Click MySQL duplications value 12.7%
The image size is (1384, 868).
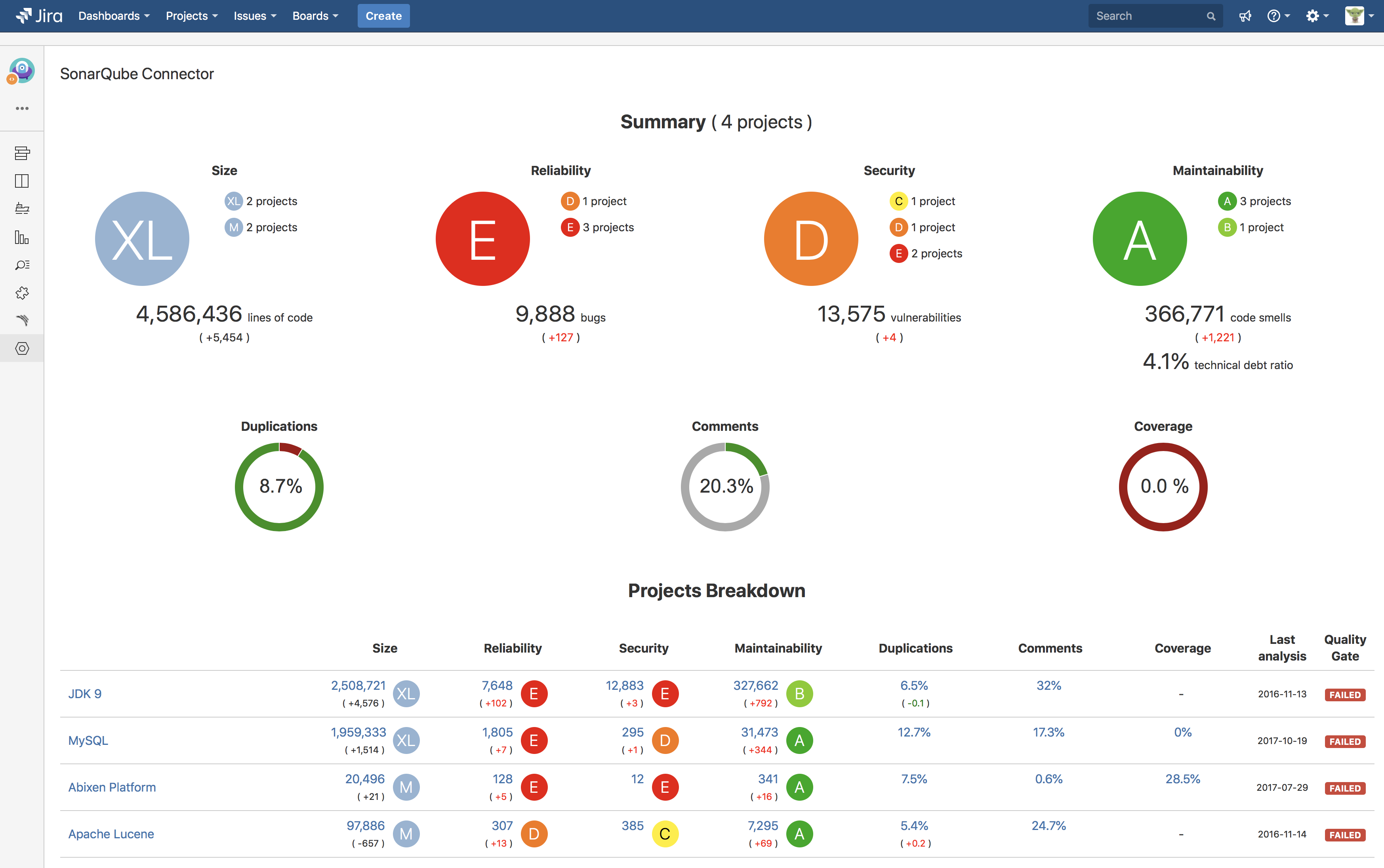[914, 732]
